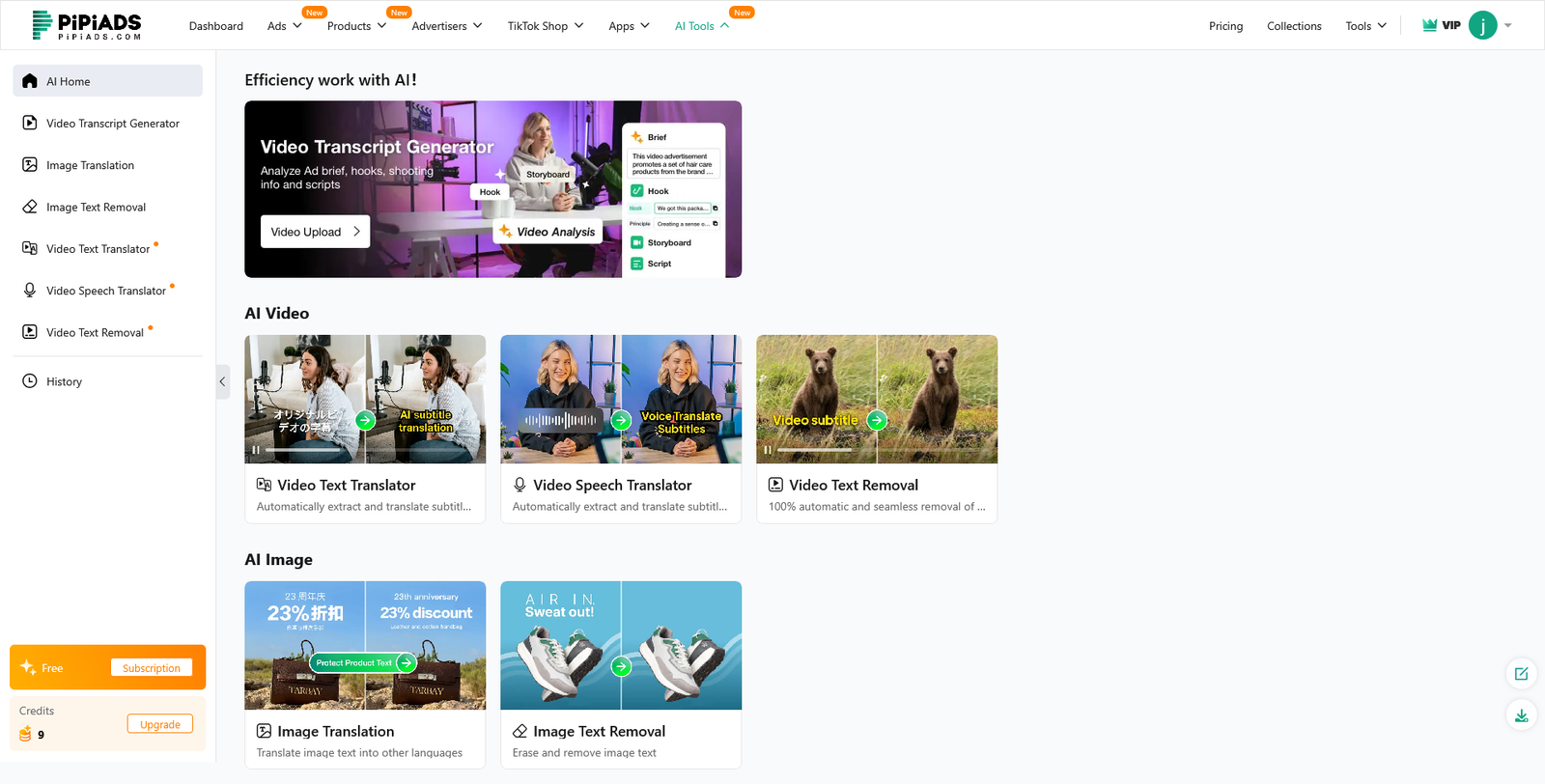Pause the Video Text Translator preview
The image size is (1545, 784).
click(x=256, y=450)
